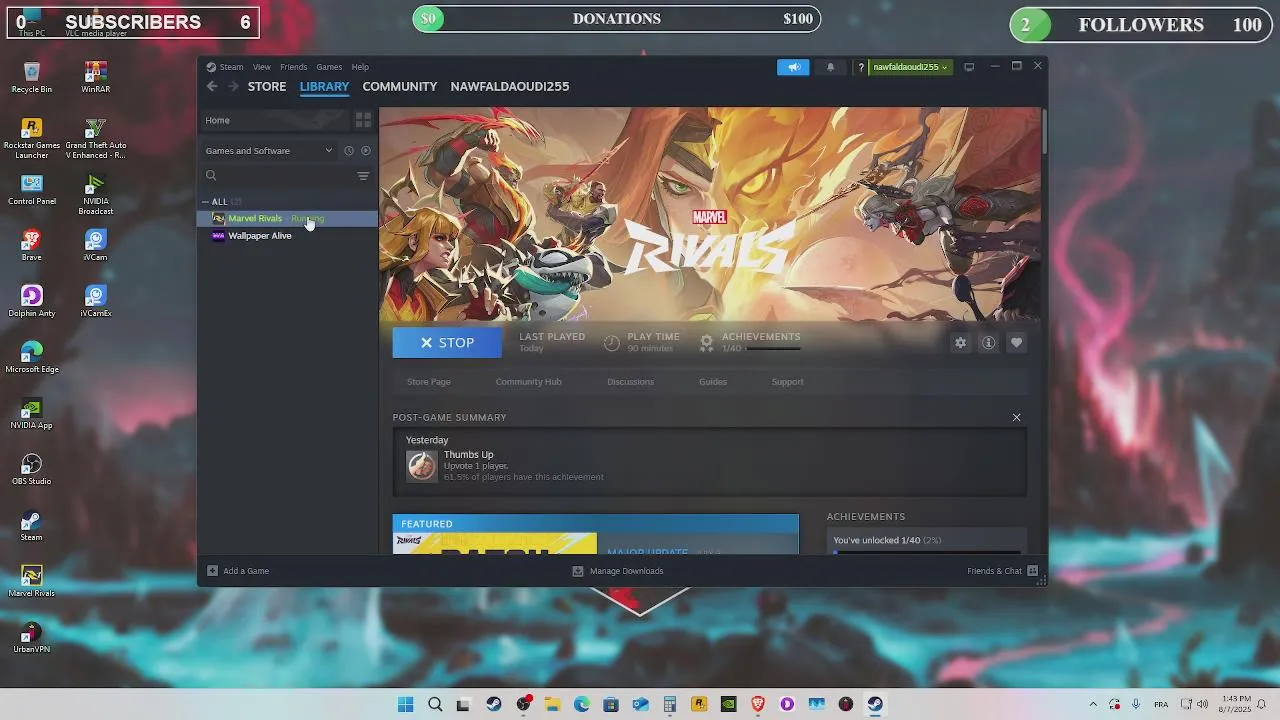The height and width of the screenshot is (720, 1280).
Task: Open Marvel Rivals Store Page link
Action: [429, 382]
